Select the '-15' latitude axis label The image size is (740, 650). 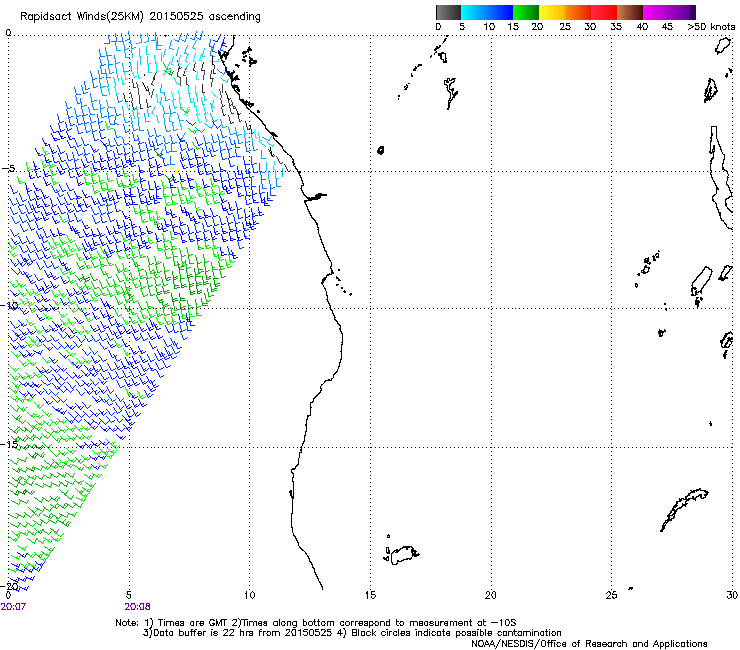click(x=10, y=444)
